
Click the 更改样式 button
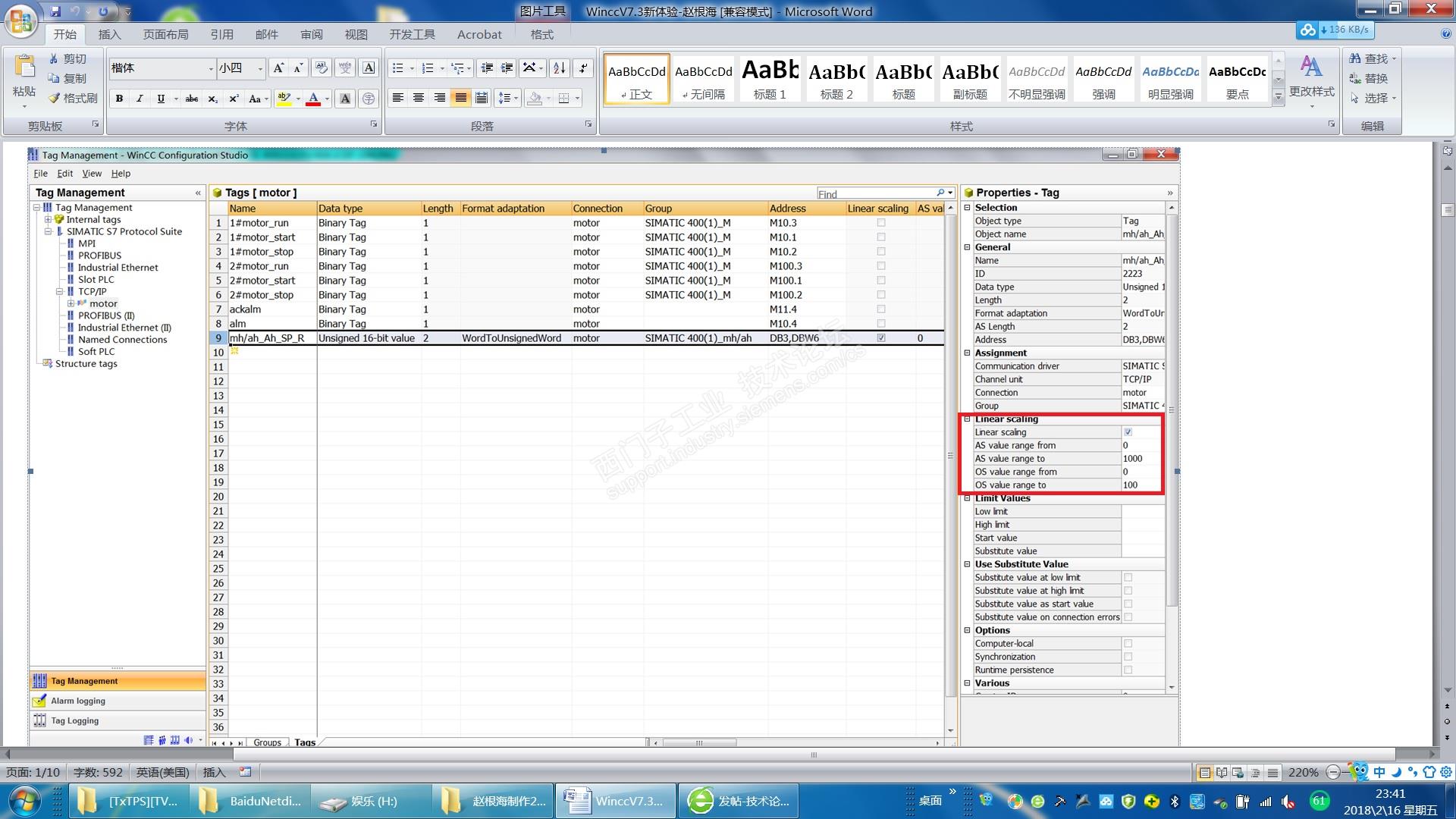coord(1311,77)
